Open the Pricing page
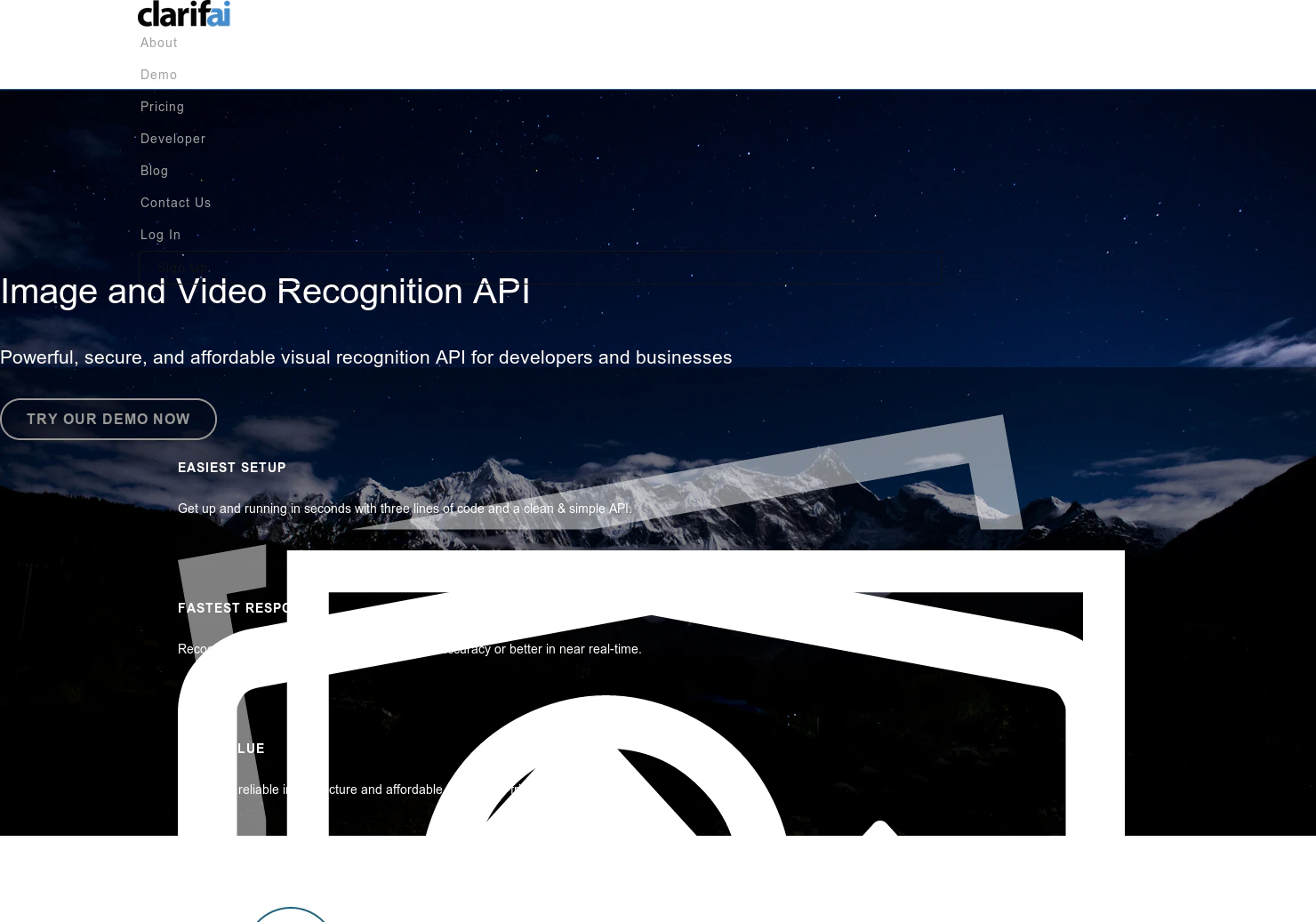Image resolution: width=1316 pixels, height=922 pixels. tap(162, 106)
